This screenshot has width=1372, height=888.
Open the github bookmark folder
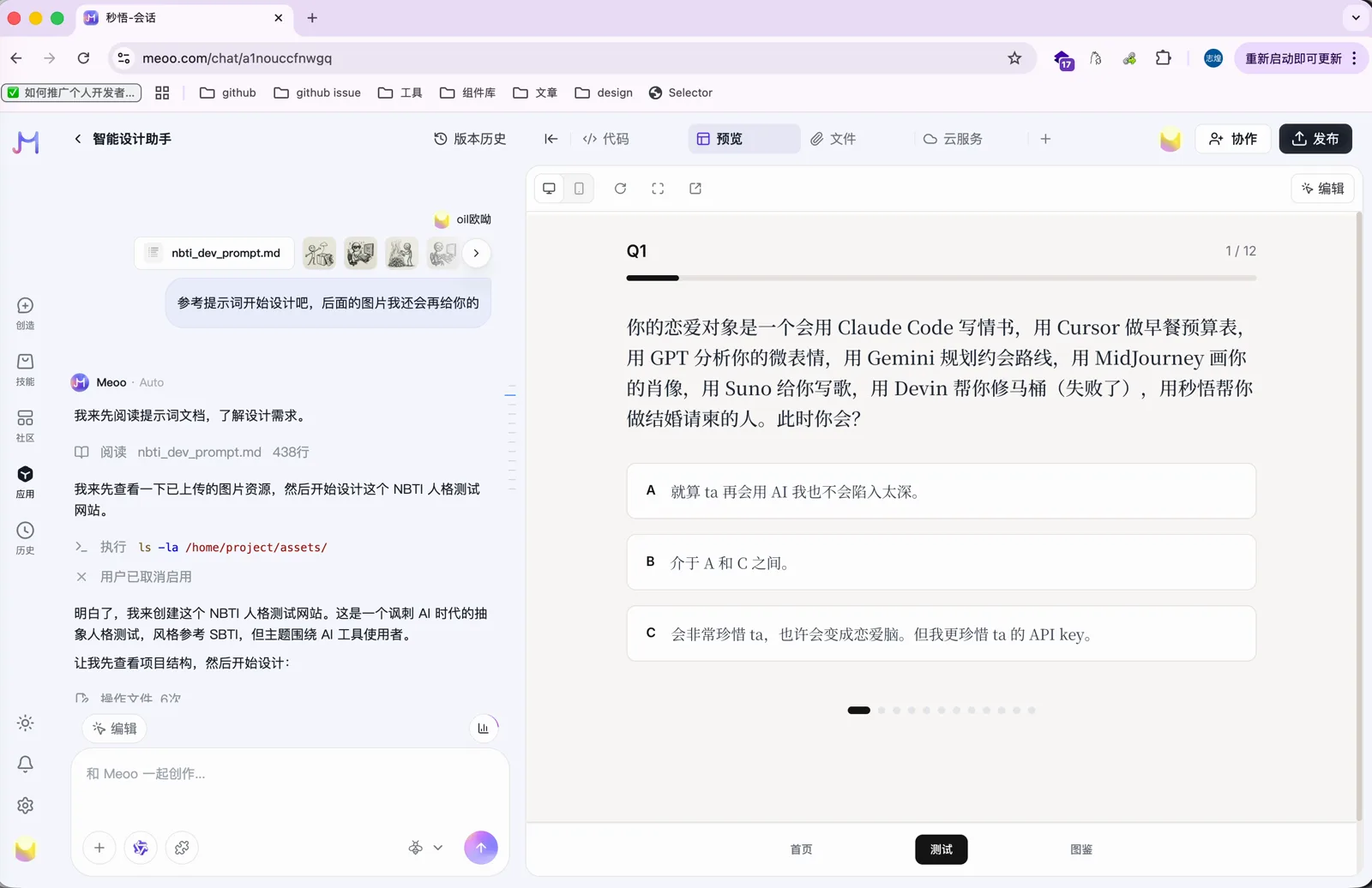[228, 93]
